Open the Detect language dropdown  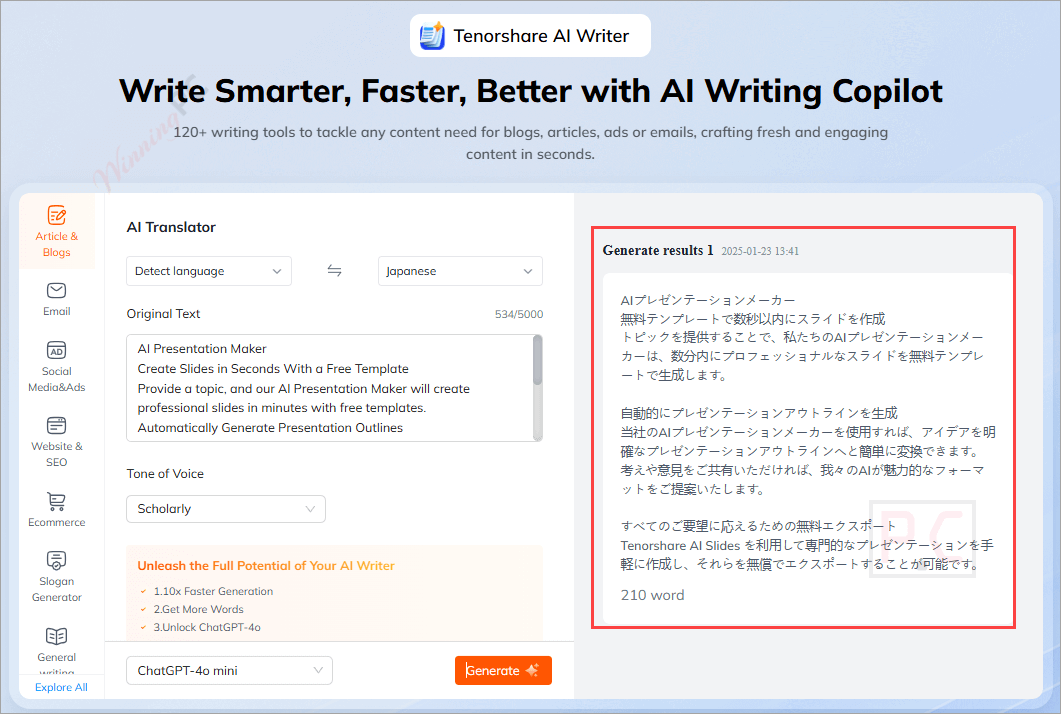point(208,270)
